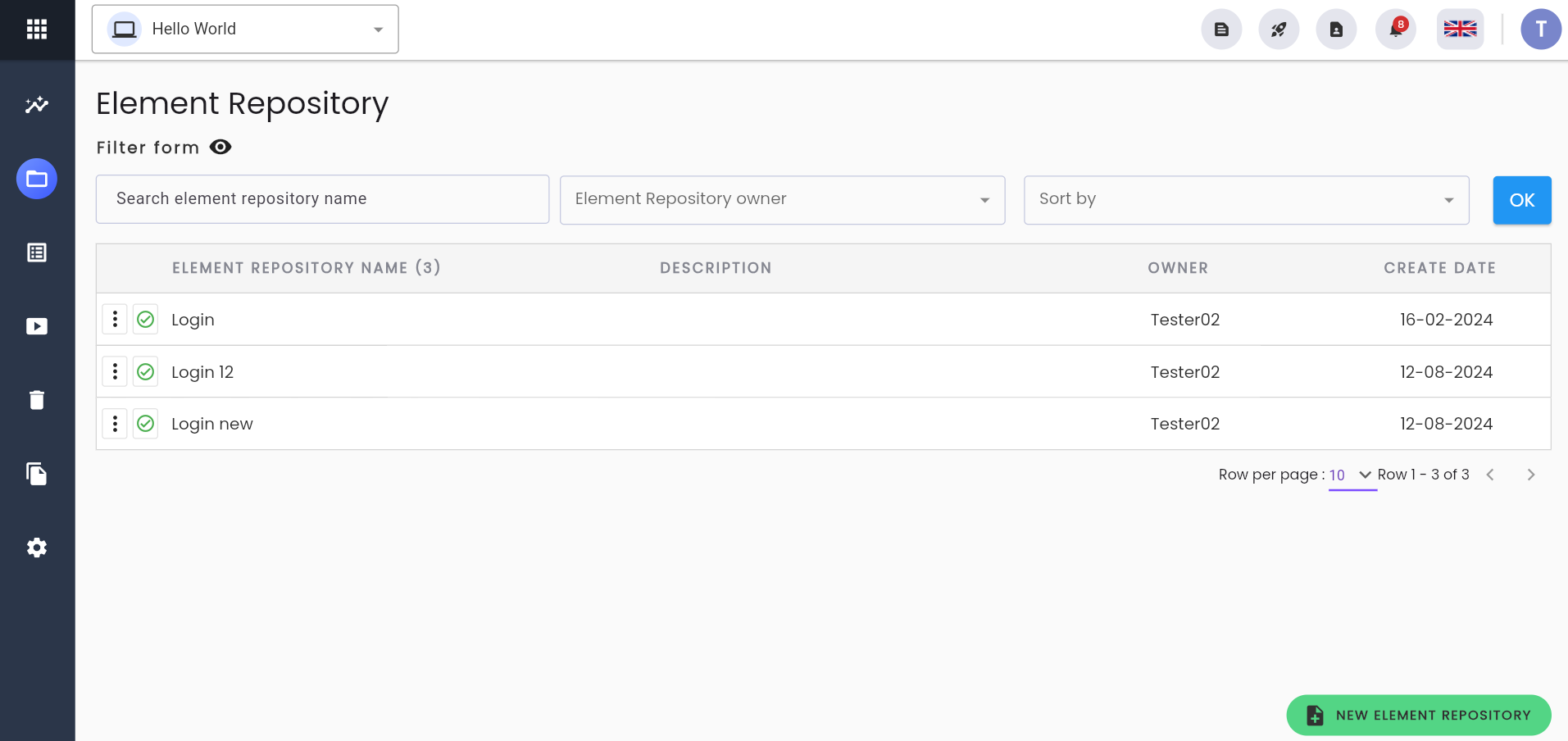Click green check status icon for Login
This screenshot has width=1568, height=741.
(x=146, y=319)
